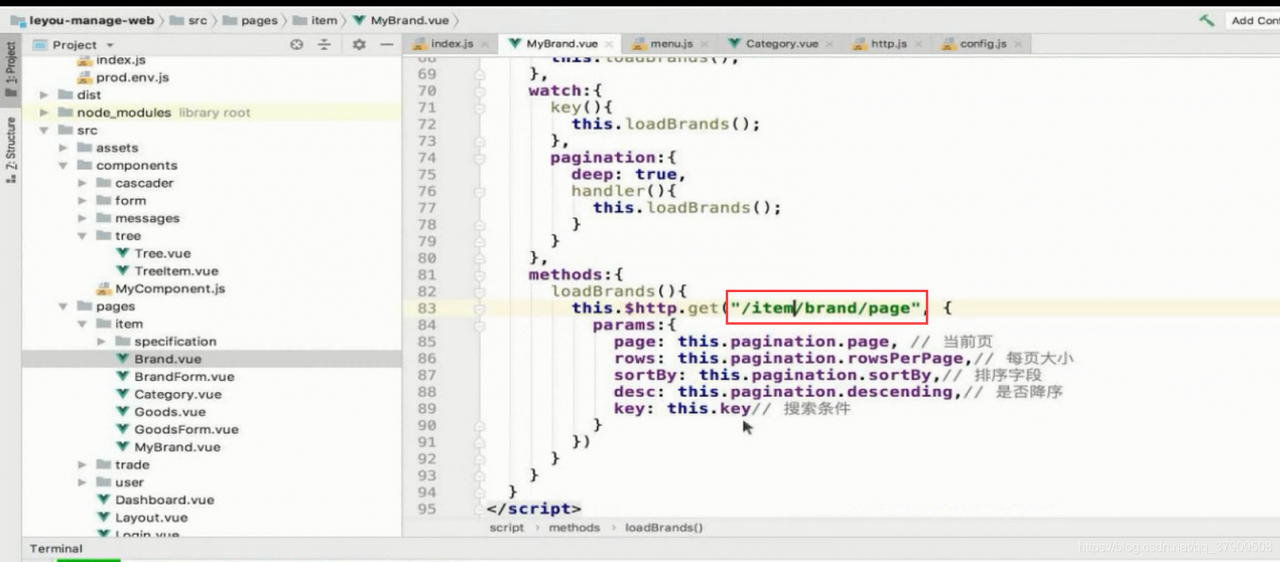Open the Terminal tool window

(x=56, y=548)
